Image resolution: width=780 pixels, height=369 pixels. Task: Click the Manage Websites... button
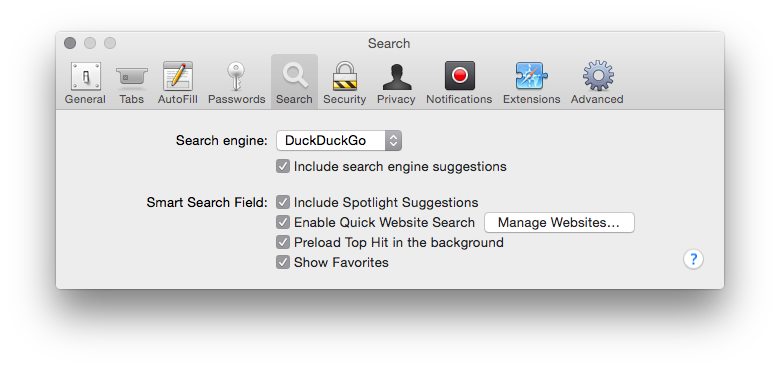click(x=559, y=222)
